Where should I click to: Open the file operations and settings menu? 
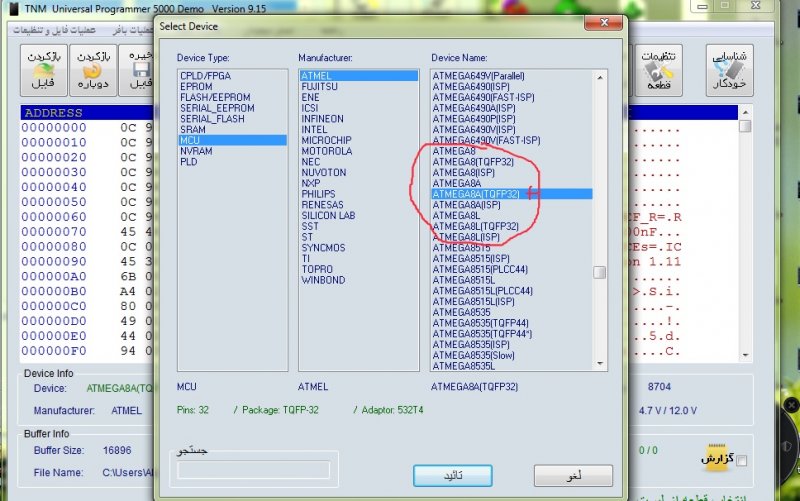coord(54,30)
